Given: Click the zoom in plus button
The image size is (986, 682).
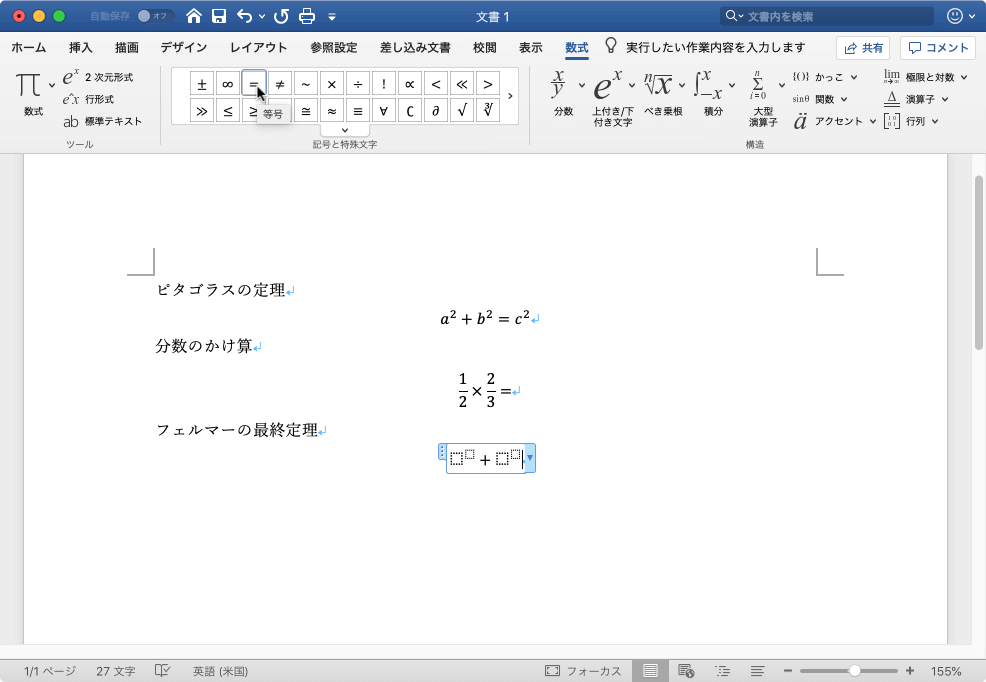Looking at the screenshot, I should pyautogui.click(x=909, y=671).
